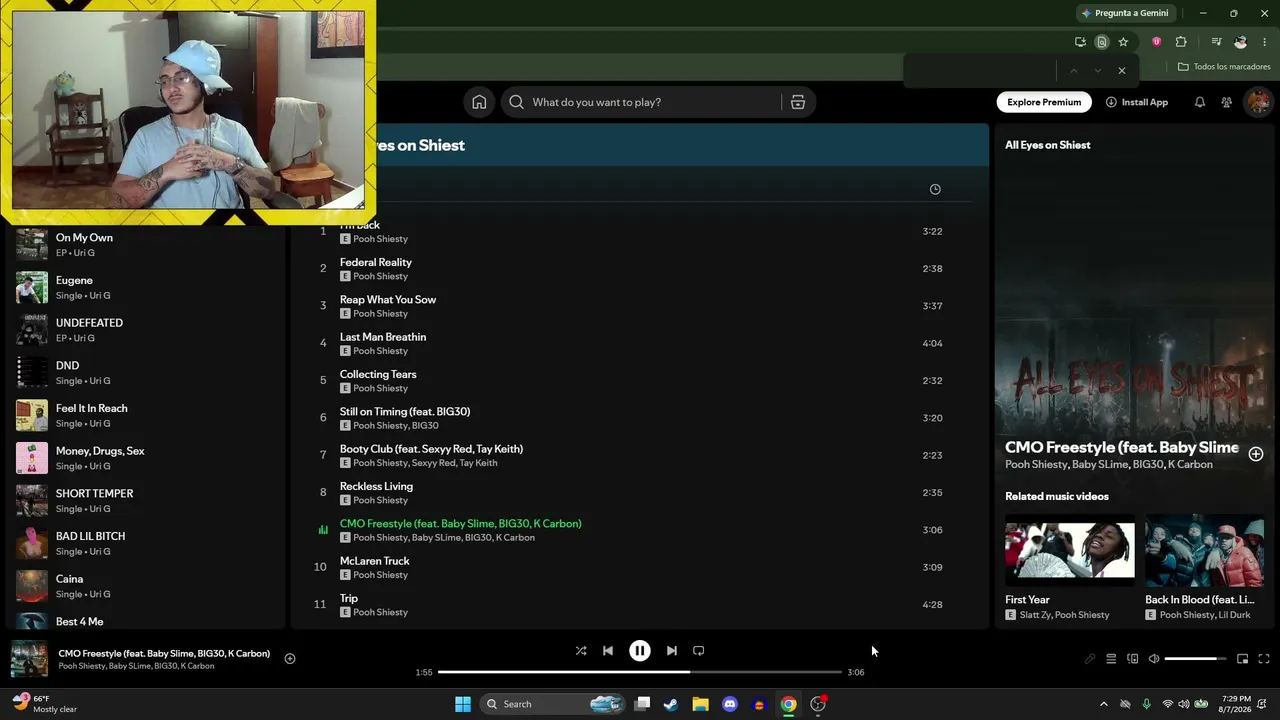
Task: Open UNDEFEATED EP in library
Action: tap(145, 330)
